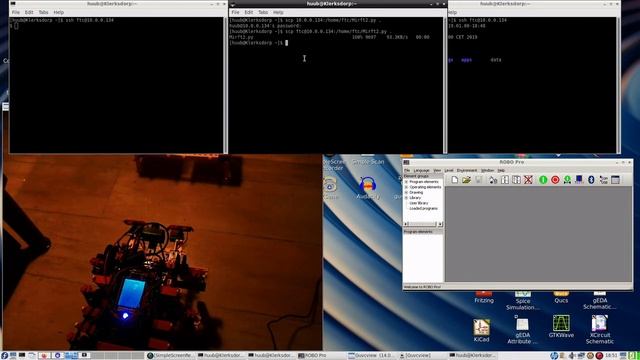The image size is (640, 360).
Task: Click the robot's lit screen in webcam view
Action: (x=131, y=293)
